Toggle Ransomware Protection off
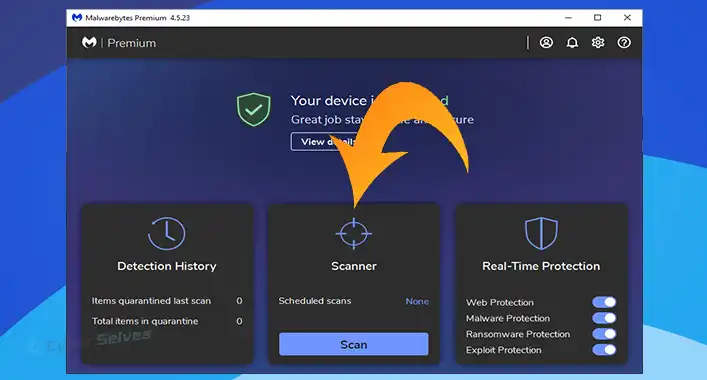 point(604,334)
